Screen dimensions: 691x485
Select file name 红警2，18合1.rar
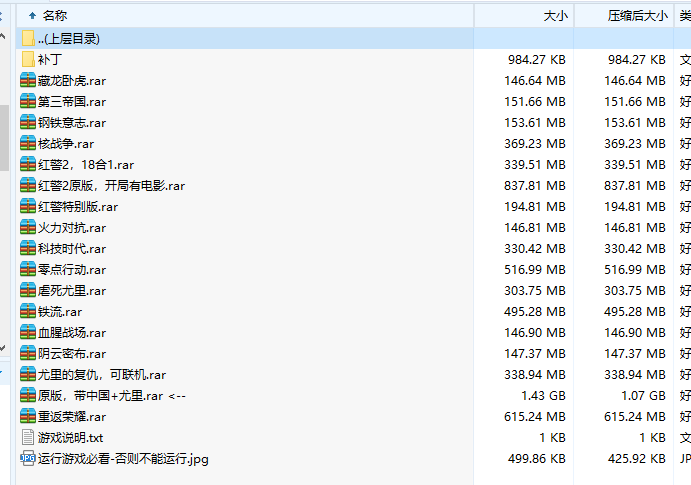pos(86,165)
